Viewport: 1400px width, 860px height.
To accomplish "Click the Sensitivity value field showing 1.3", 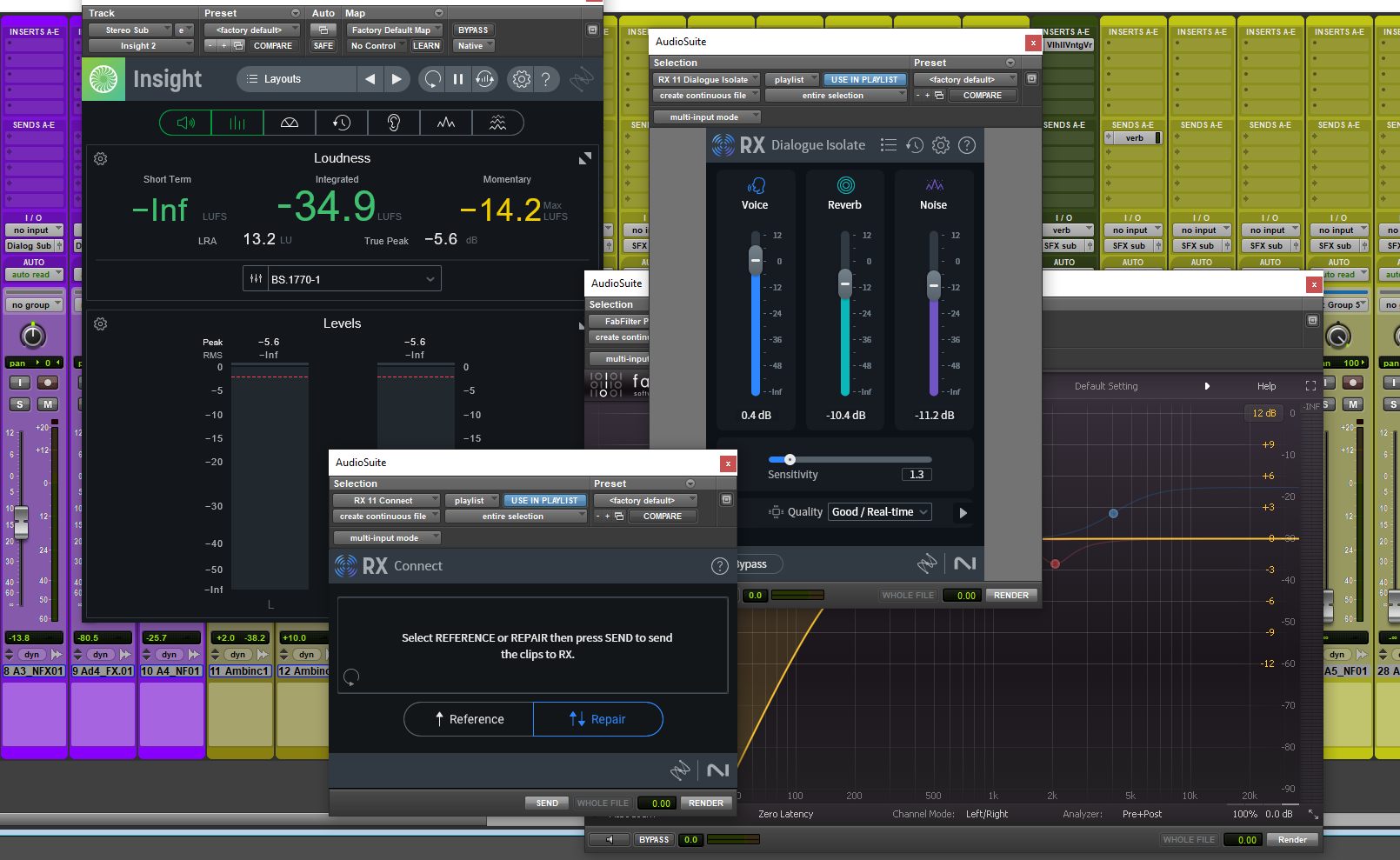I will click(917, 475).
